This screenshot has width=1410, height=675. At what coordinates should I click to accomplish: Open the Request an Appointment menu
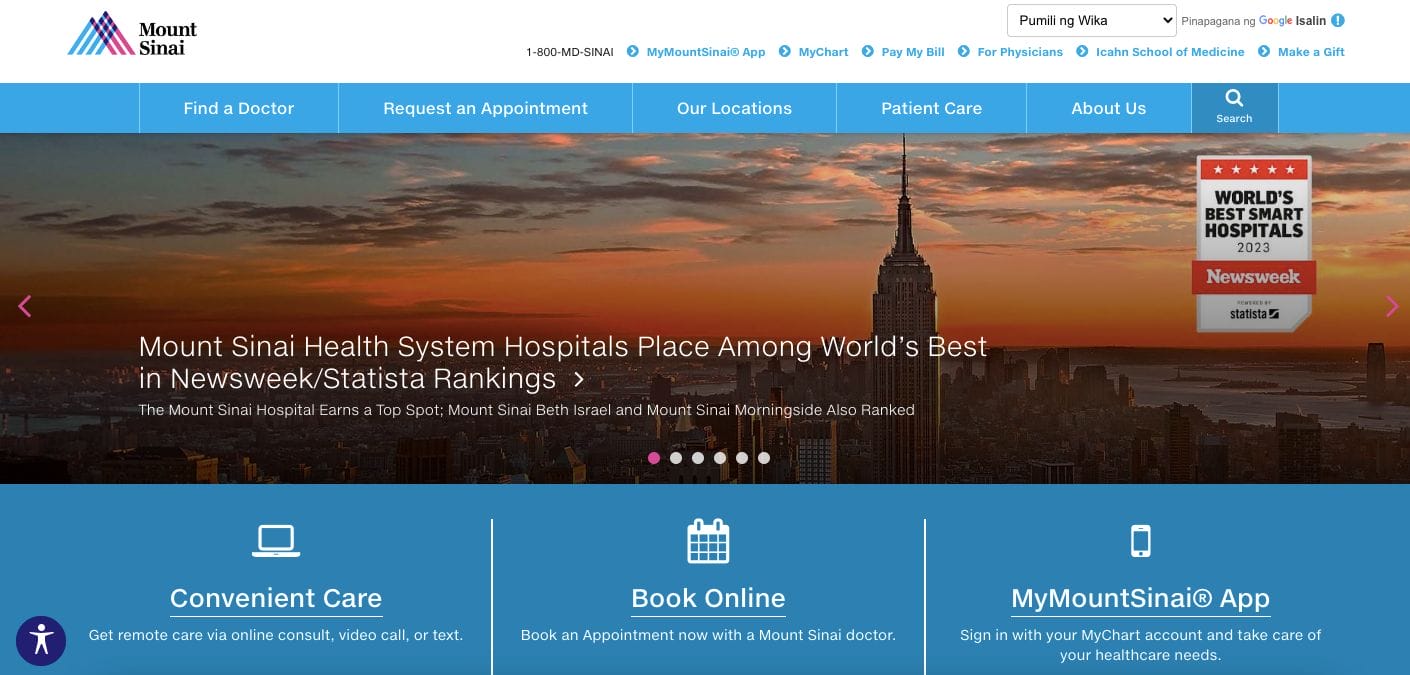(x=486, y=108)
